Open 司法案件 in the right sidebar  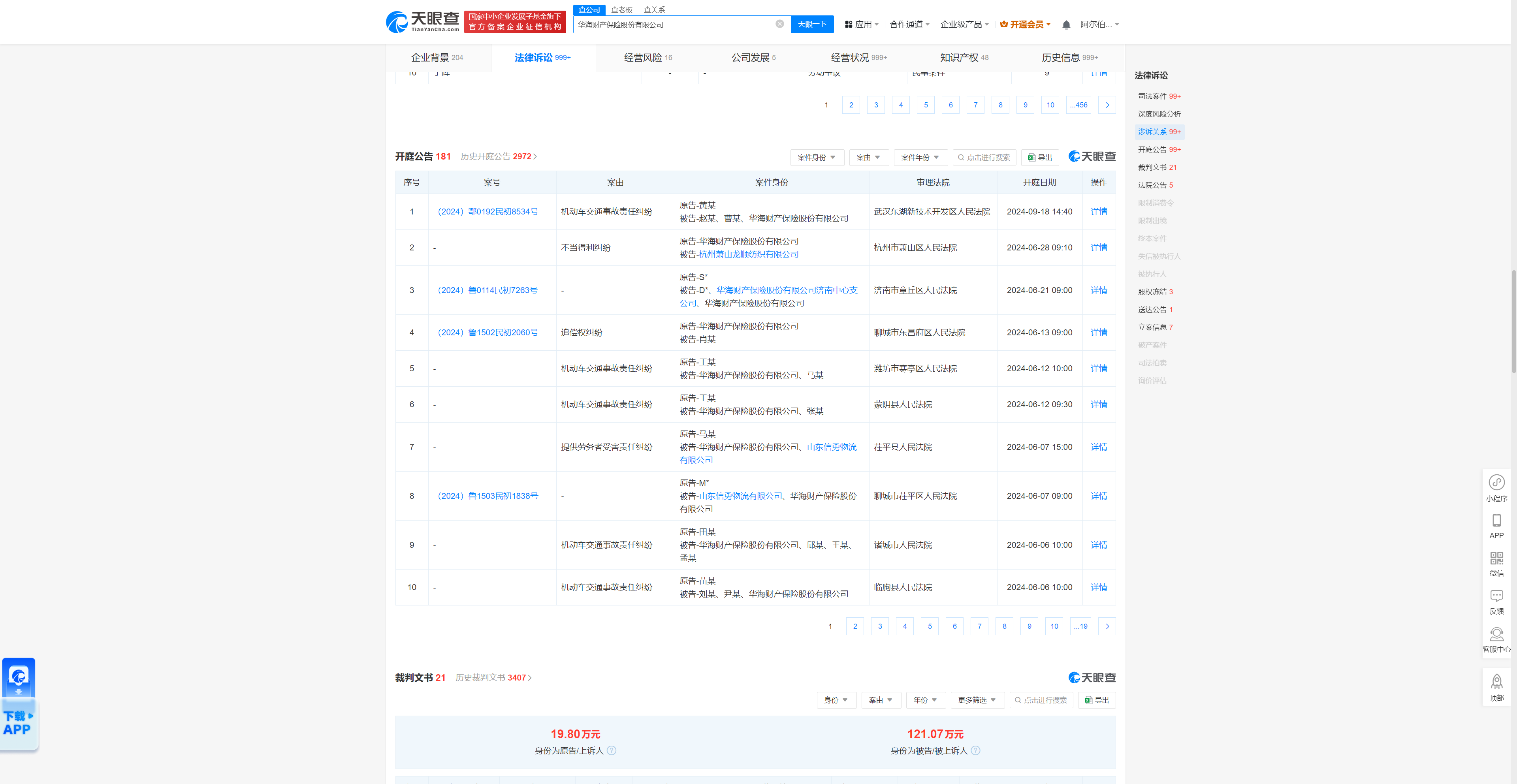click(1159, 96)
